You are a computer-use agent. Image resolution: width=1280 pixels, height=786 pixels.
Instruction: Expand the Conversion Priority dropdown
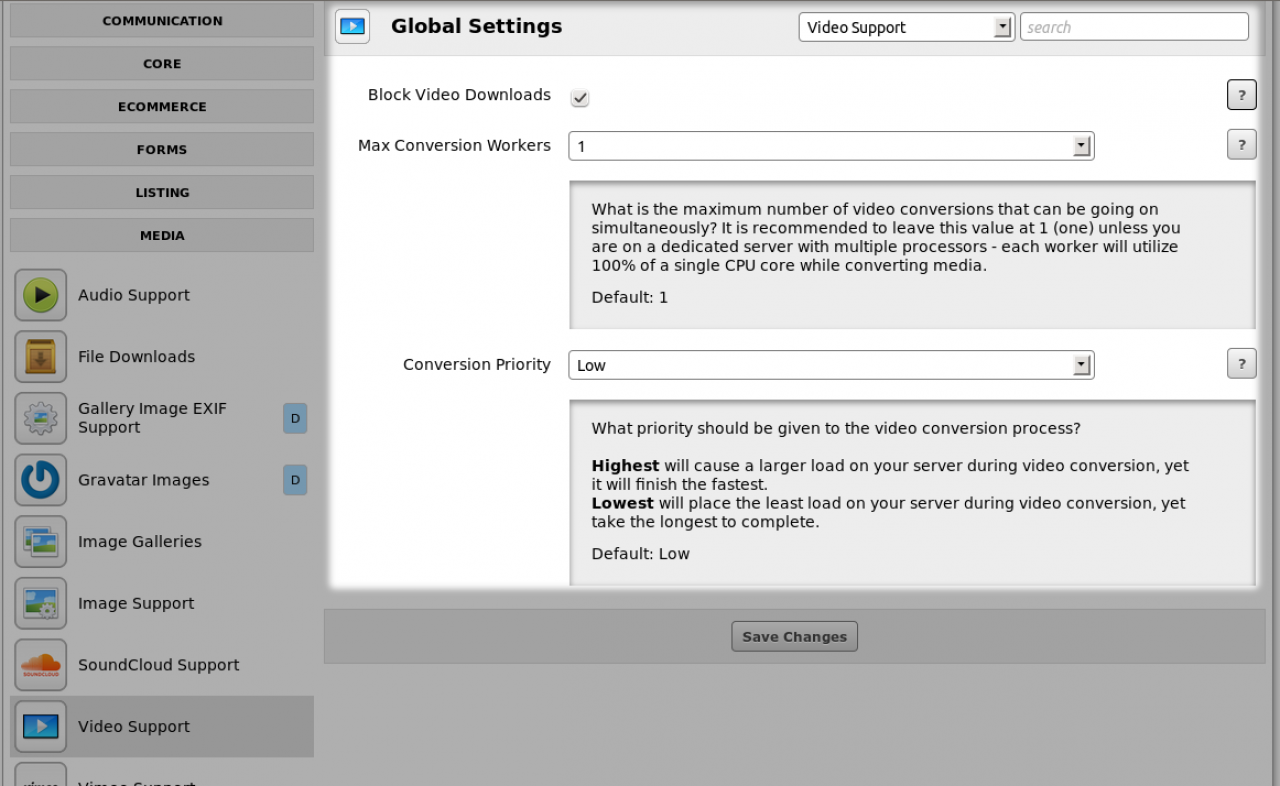[x=831, y=365]
